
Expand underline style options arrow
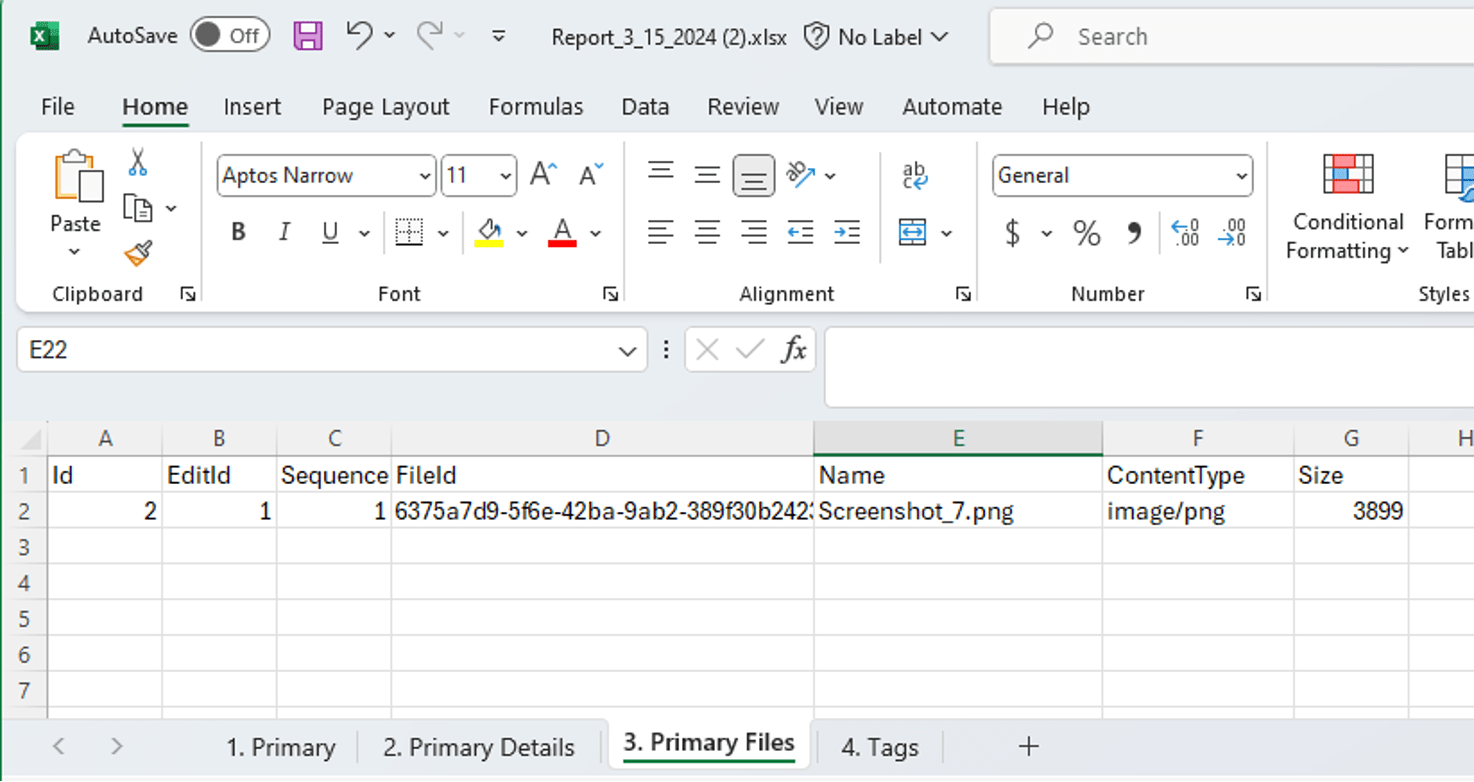(364, 234)
